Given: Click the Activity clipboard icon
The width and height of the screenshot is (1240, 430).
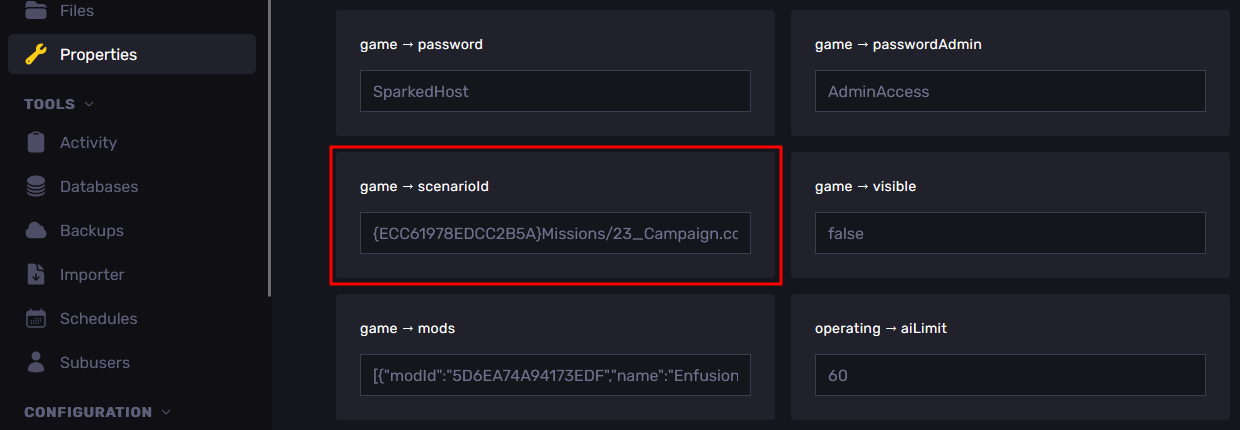Looking at the screenshot, I should click(36, 143).
